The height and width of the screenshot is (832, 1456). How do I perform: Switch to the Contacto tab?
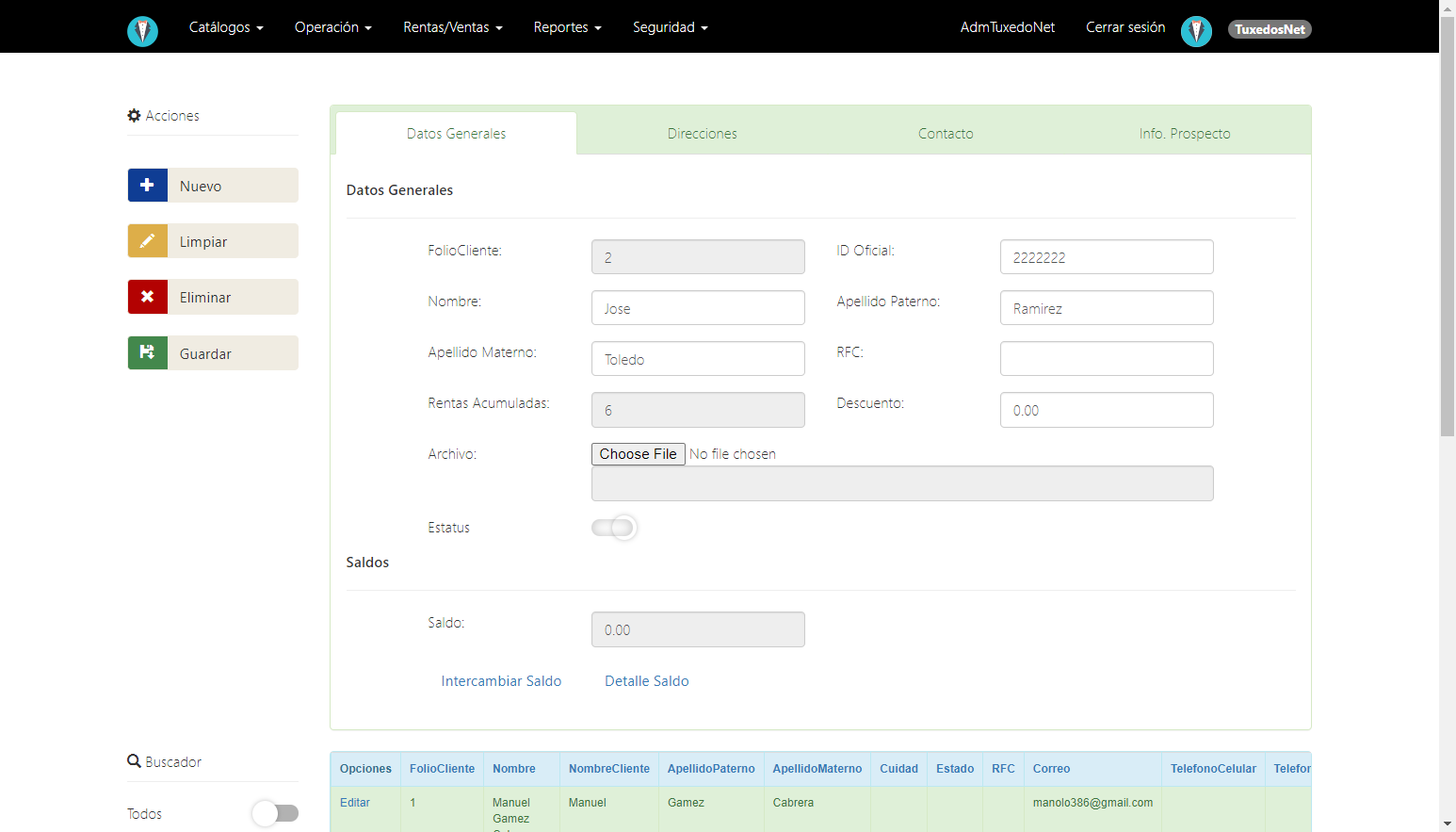tap(946, 134)
